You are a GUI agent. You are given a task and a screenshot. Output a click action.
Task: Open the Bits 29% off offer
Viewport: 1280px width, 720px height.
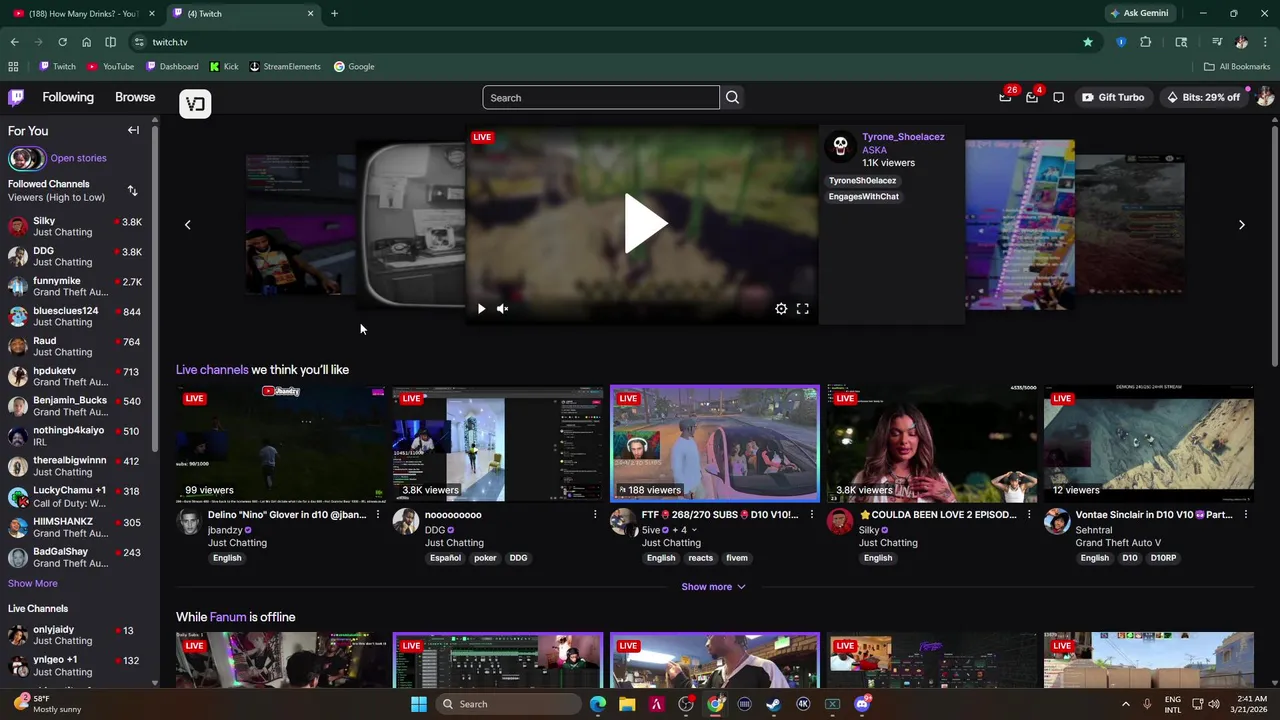click(x=1203, y=97)
